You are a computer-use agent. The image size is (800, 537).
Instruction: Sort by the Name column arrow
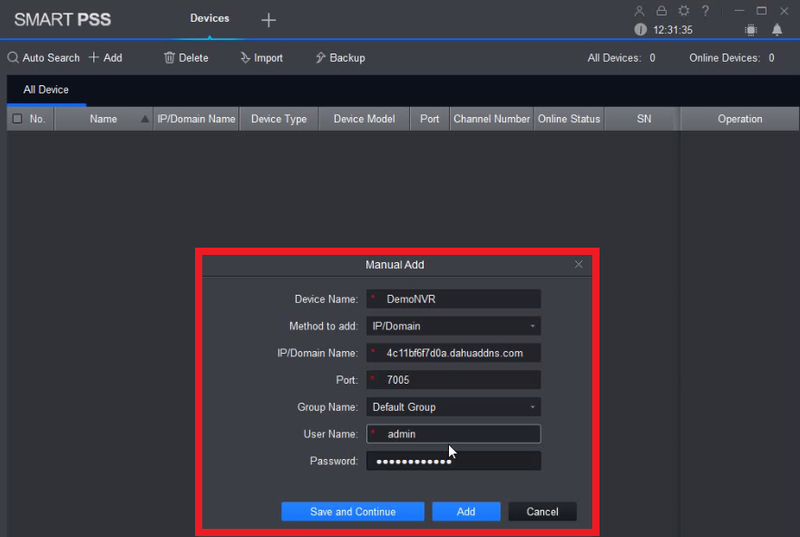point(145,119)
